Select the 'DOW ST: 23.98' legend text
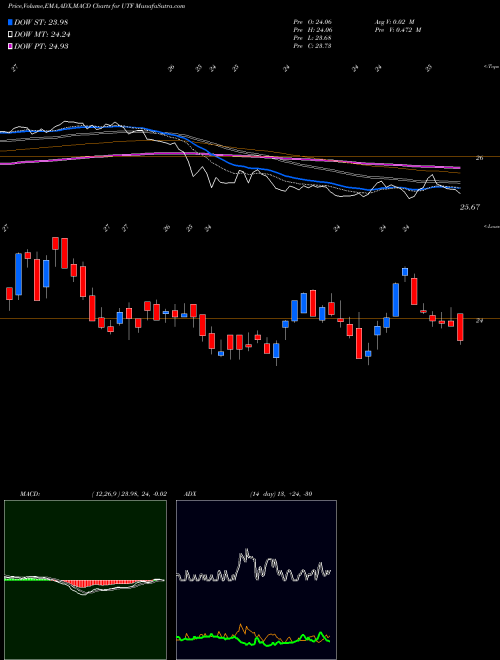 [41, 22]
